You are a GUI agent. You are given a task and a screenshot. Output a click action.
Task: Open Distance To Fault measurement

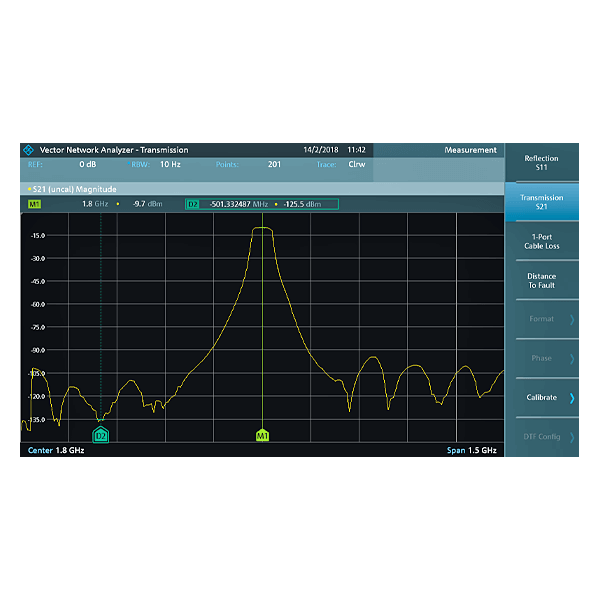(541, 281)
